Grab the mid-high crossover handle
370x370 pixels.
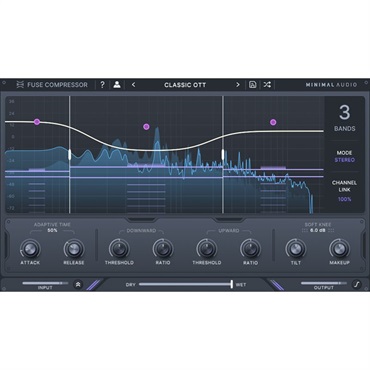coord(223,154)
